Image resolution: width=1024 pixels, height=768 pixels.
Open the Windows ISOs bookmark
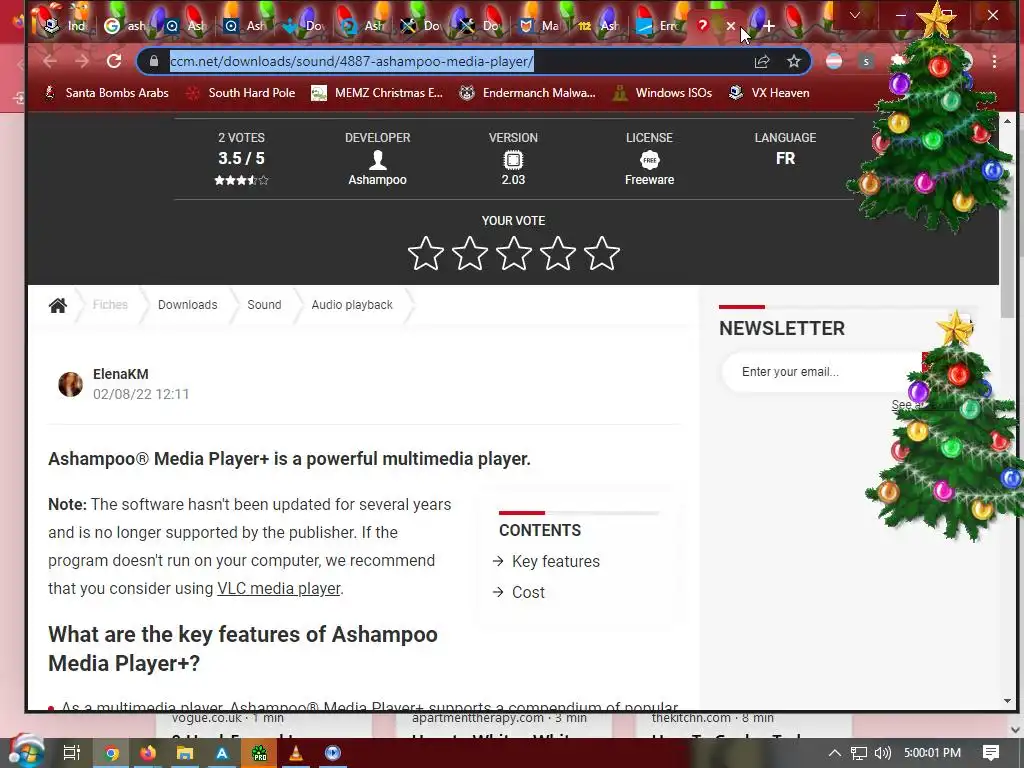tap(662, 93)
